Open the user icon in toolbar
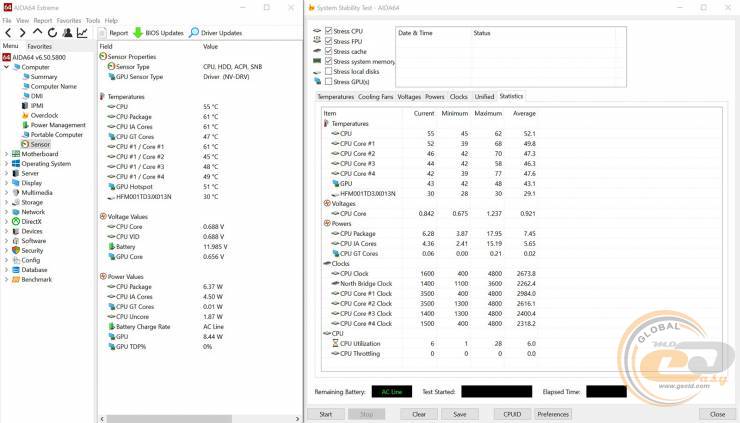The width and height of the screenshot is (740, 423). 67,33
